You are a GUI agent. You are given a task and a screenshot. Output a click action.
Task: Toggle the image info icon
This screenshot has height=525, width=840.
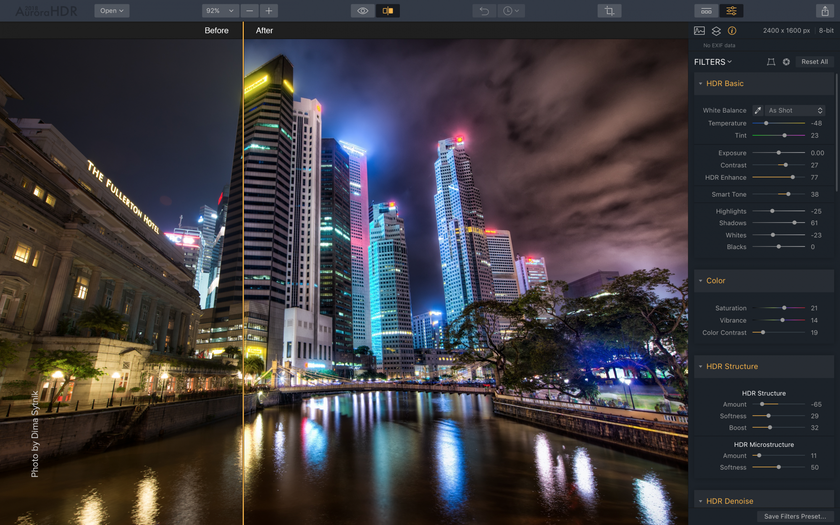[x=732, y=31]
